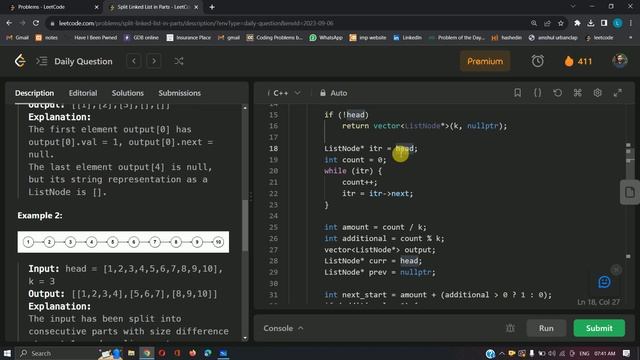Bookmark this page with the star icon
This screenshot has width=640, height=360.
(x=561, y=23)
